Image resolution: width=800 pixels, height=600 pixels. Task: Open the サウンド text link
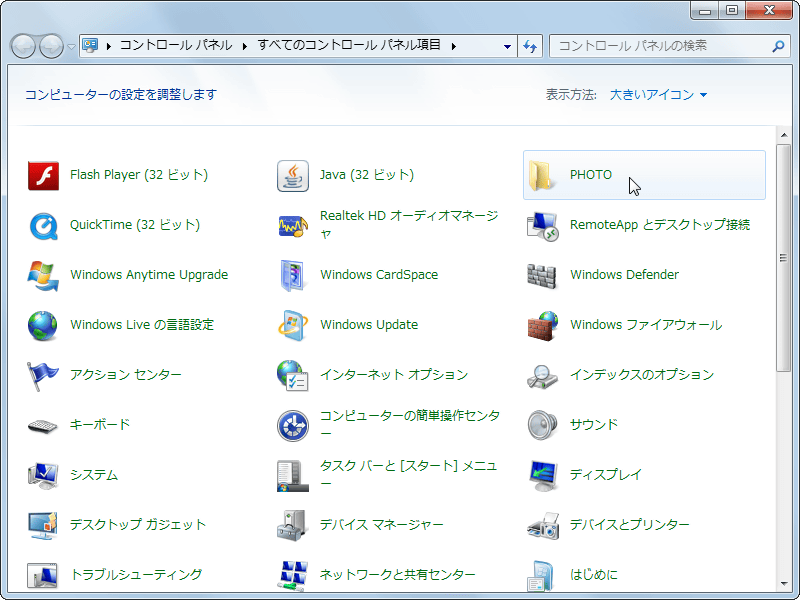(594, 424)
